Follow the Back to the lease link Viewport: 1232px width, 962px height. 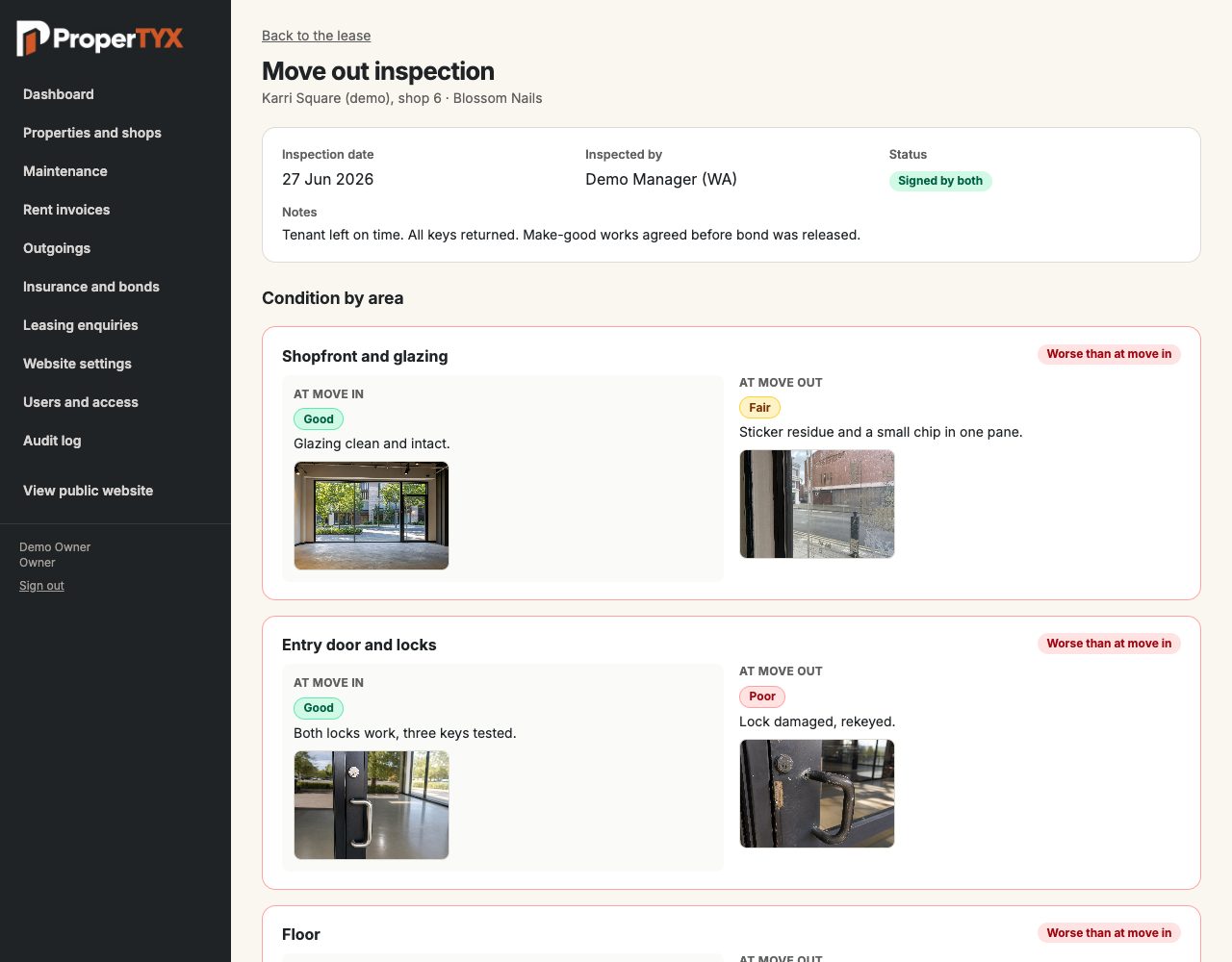point(316,36)
